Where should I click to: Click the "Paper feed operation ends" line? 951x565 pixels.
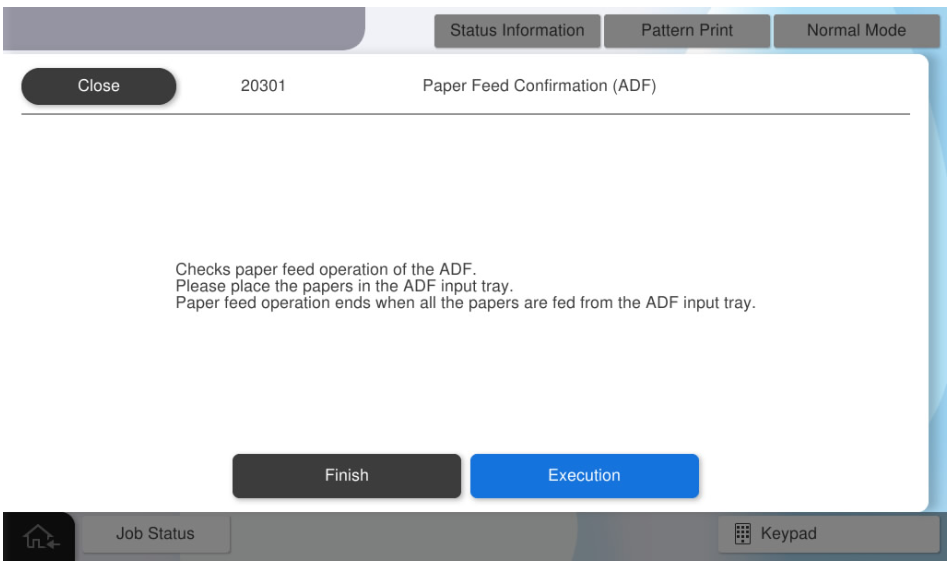pos(465,303)
